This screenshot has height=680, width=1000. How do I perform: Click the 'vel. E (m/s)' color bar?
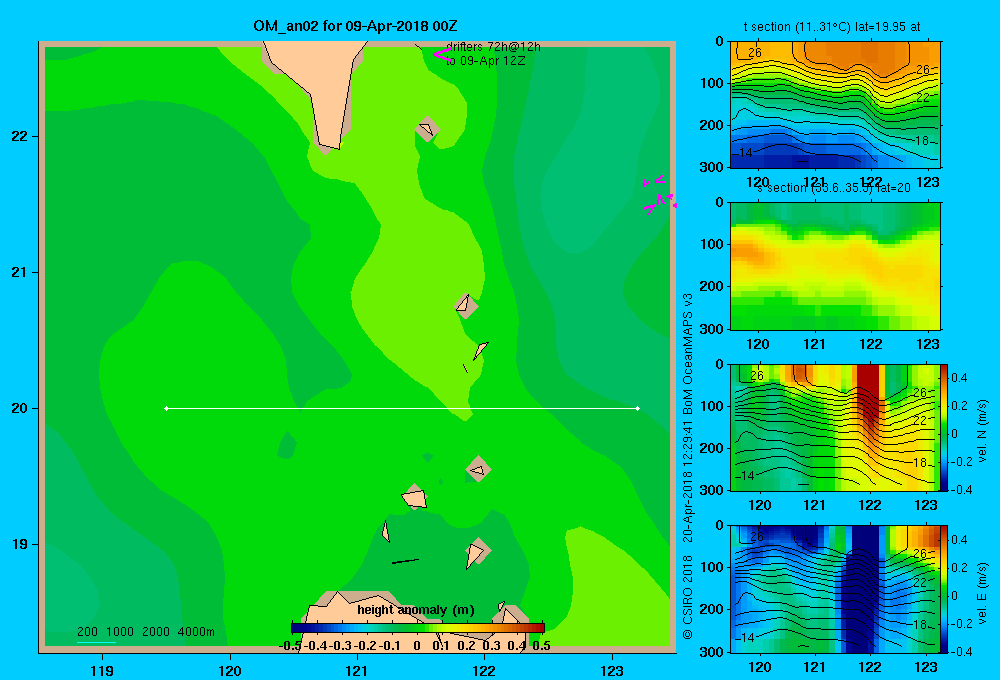[944, 589]
